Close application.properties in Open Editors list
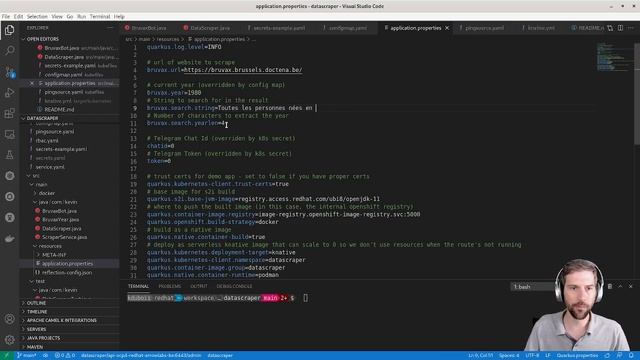Screen dimensions: 640x360 [32, 83]
